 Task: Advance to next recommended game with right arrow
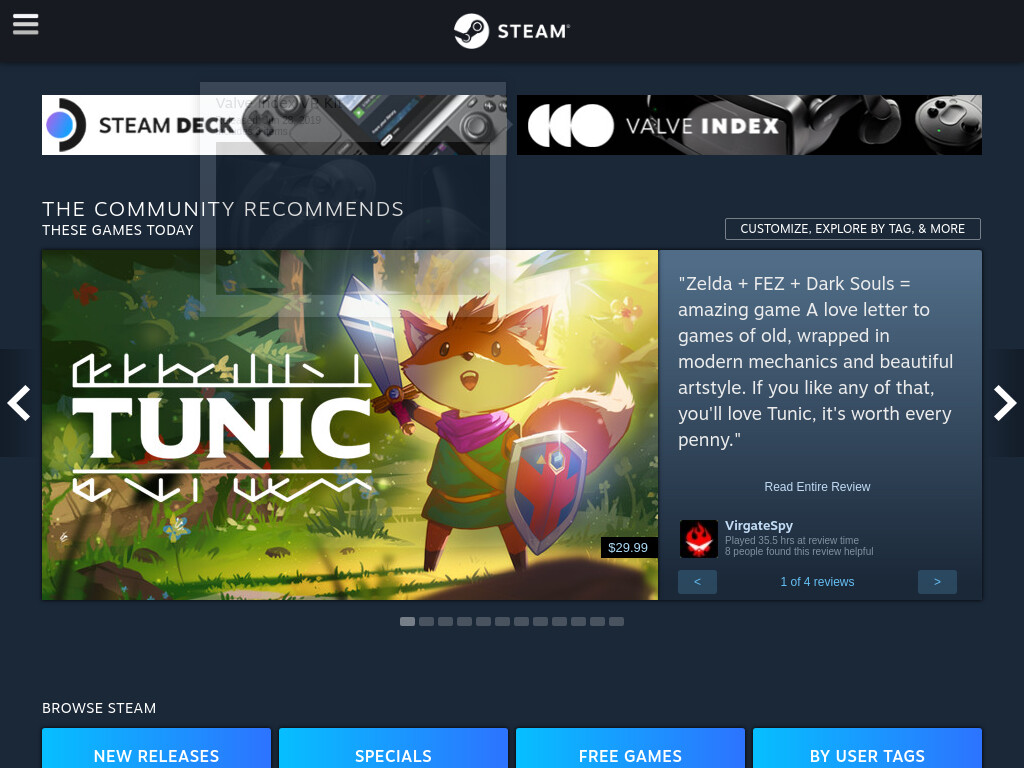pos(1005,403)
